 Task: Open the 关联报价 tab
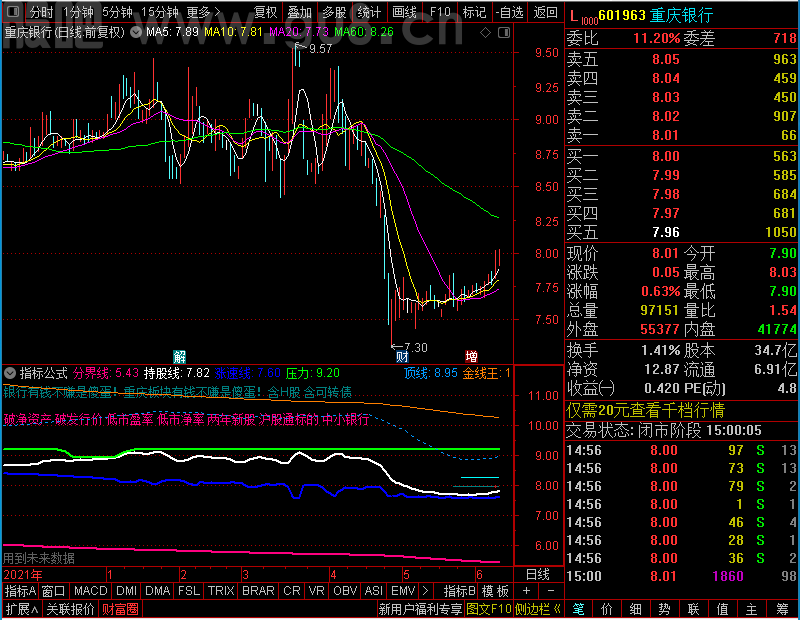coord(70,609)
